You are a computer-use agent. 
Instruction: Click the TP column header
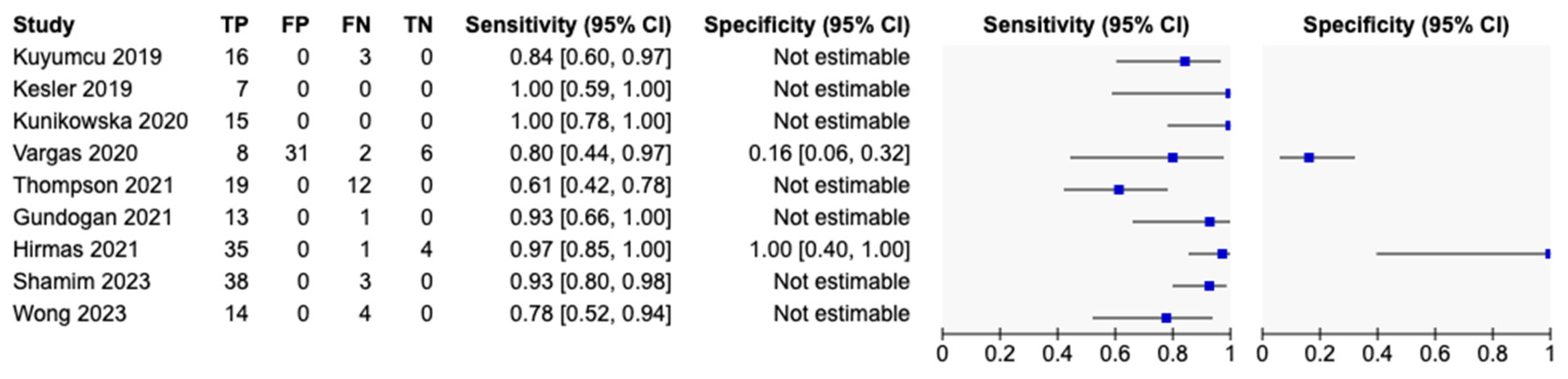[234, 25]
